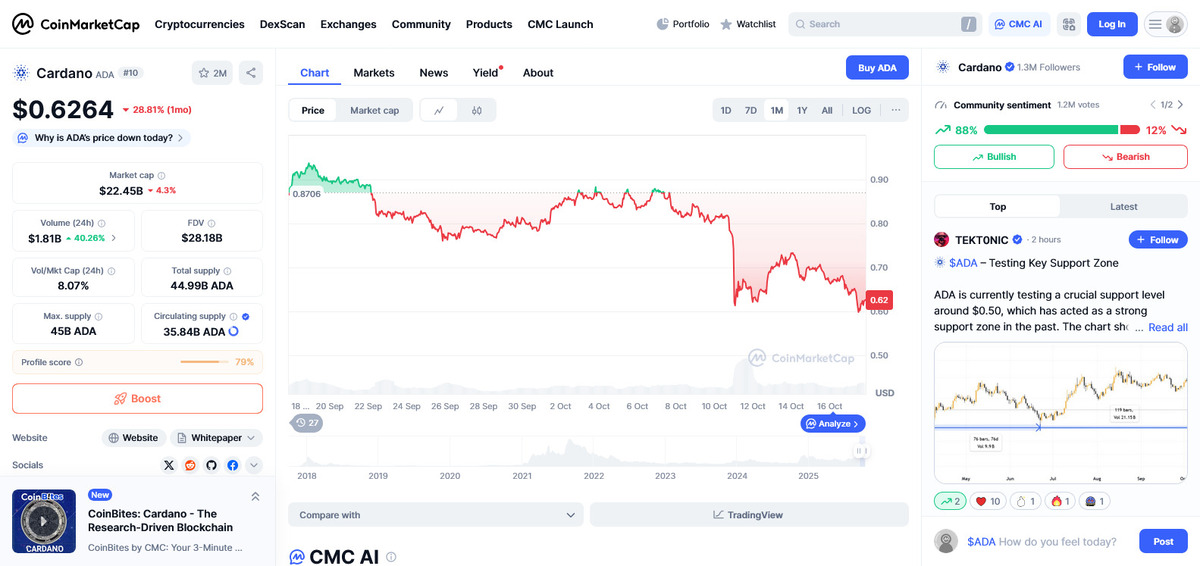The width and height of the screenshot is (1200, 566).
Task: Click the share icon next to Cardano
Action: pos(250,73)
